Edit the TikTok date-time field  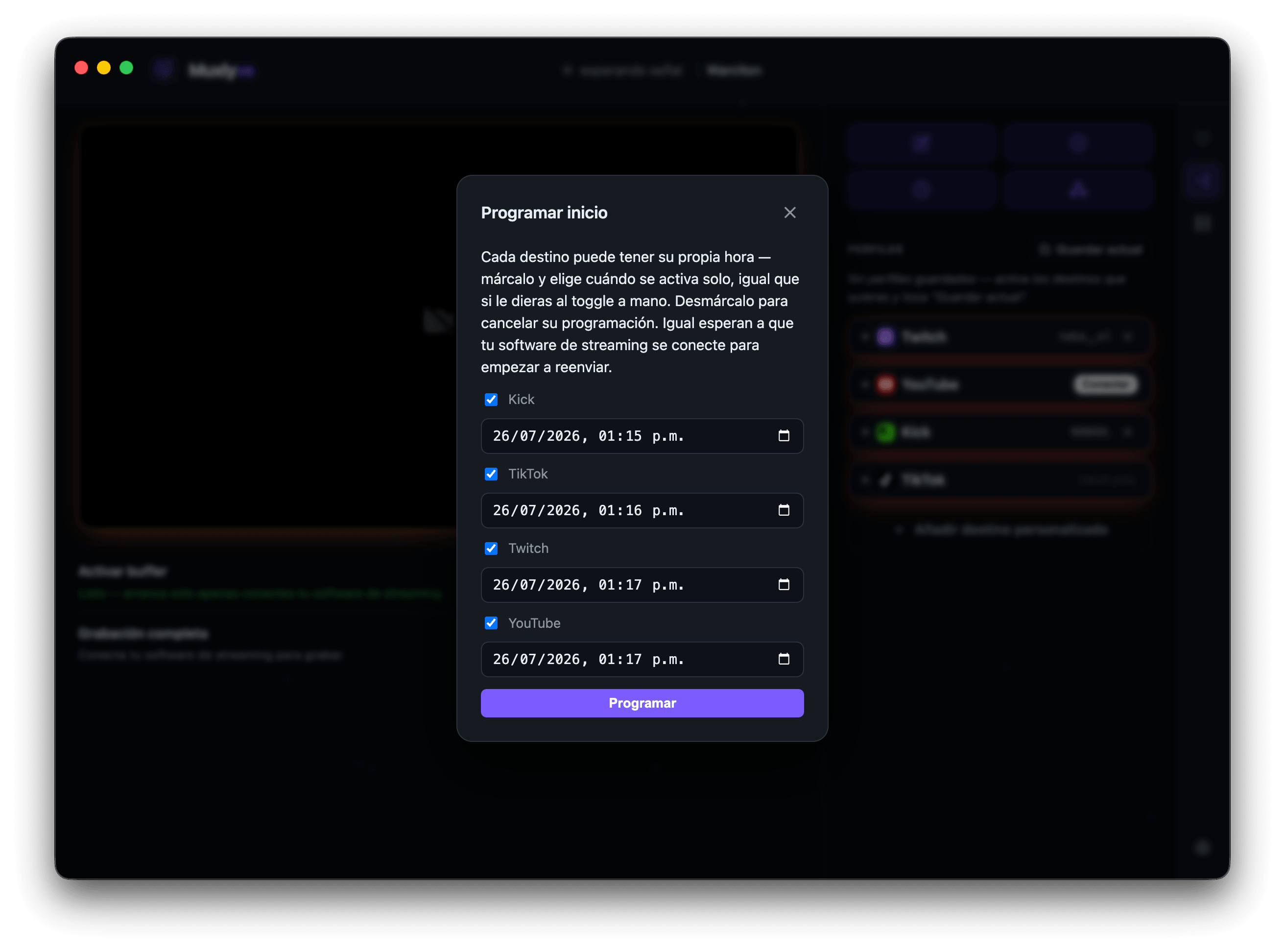coord(642,510)
